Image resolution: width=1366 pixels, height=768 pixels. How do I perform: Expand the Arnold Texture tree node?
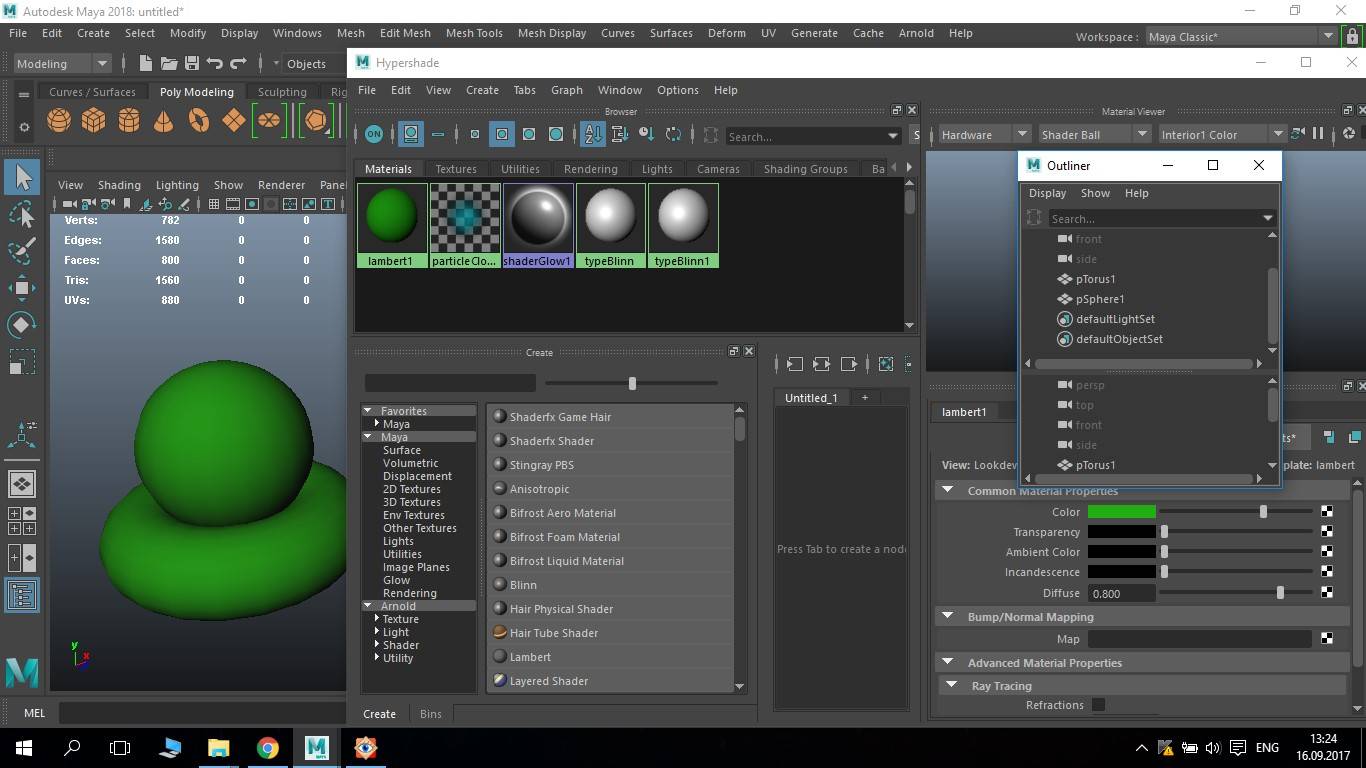click(377, 619)
